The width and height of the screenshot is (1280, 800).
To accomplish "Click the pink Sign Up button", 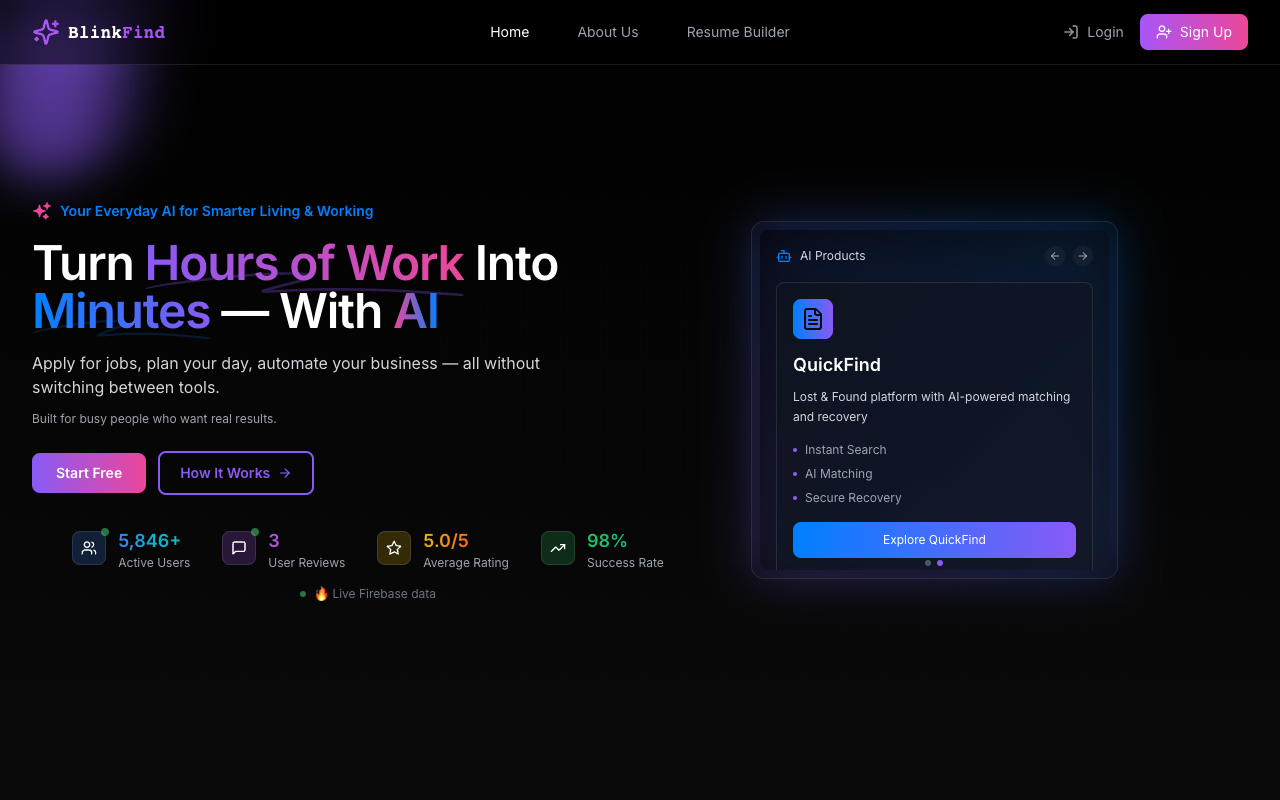I will [1193, 31].
